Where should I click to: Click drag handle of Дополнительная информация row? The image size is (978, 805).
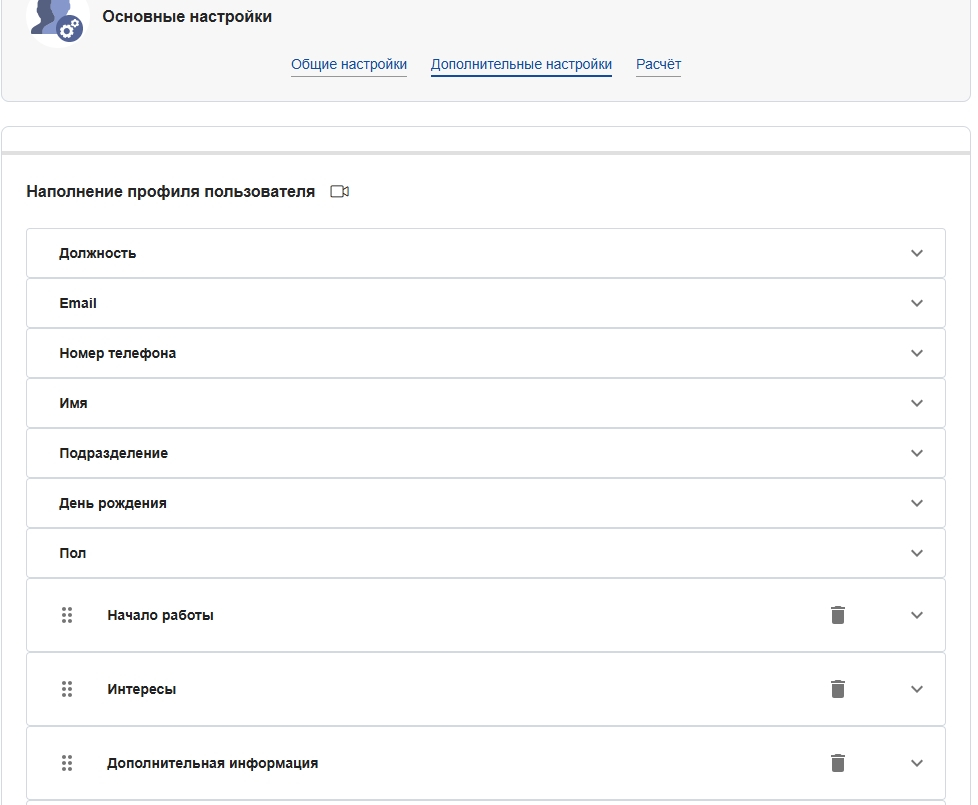coord(67,763)
